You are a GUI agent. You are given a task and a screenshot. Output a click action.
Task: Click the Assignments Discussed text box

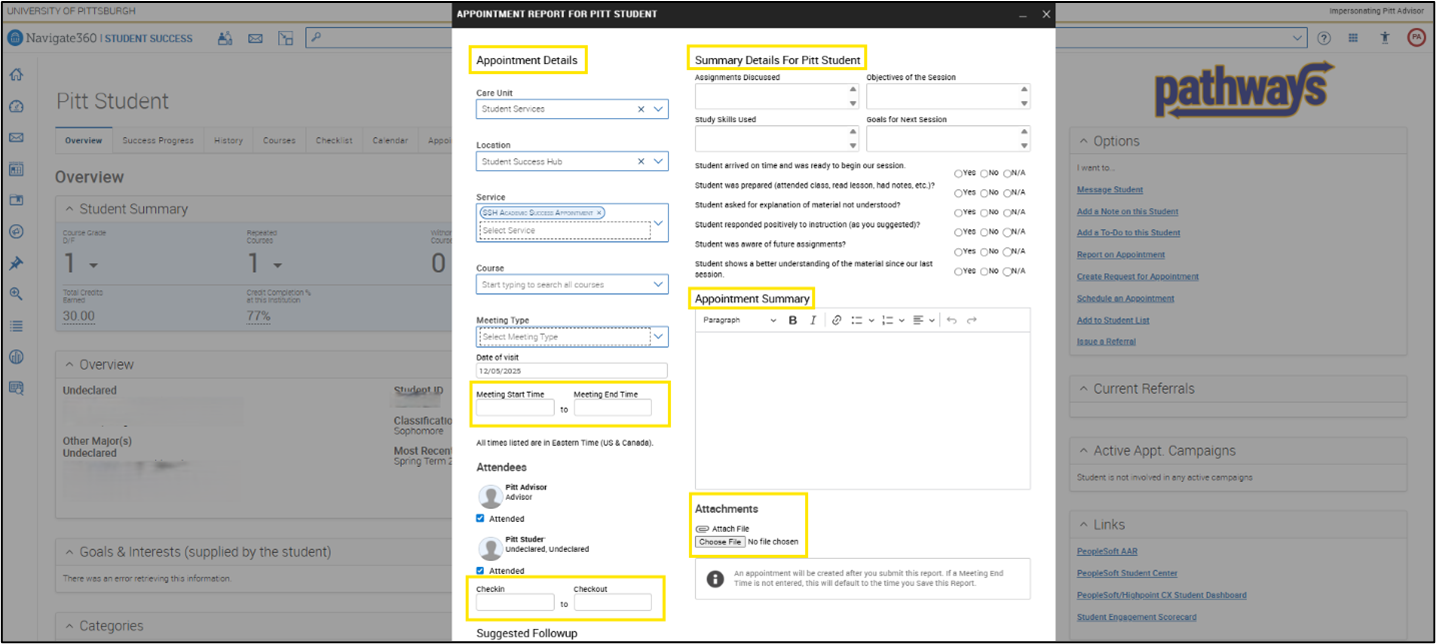tap(776, 96)
